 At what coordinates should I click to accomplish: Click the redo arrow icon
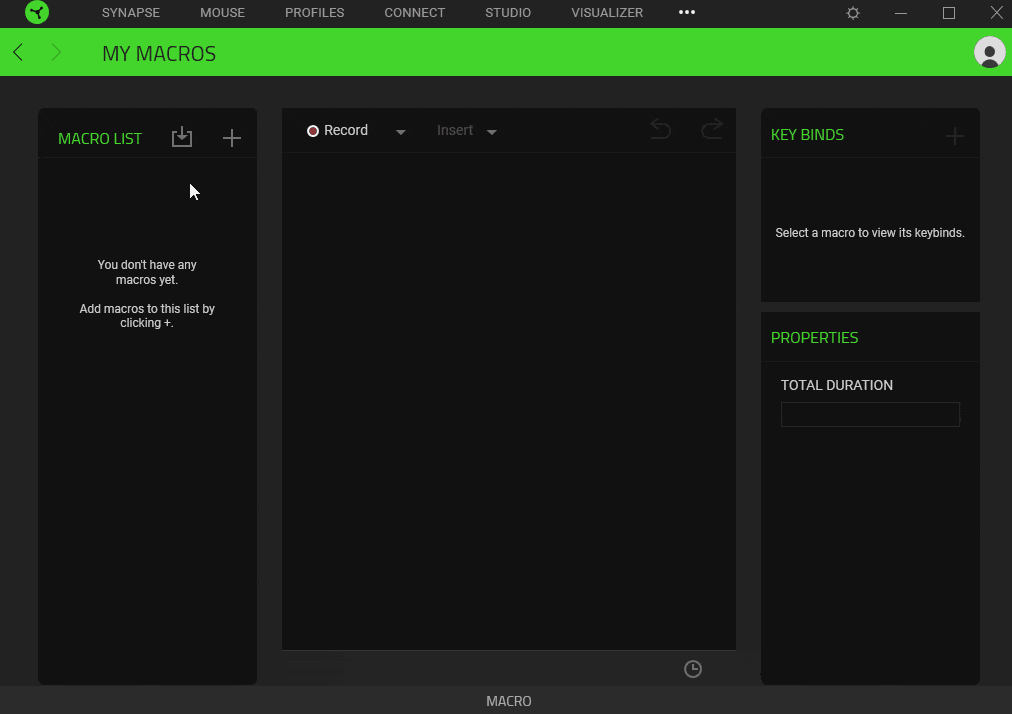point(711,129)
